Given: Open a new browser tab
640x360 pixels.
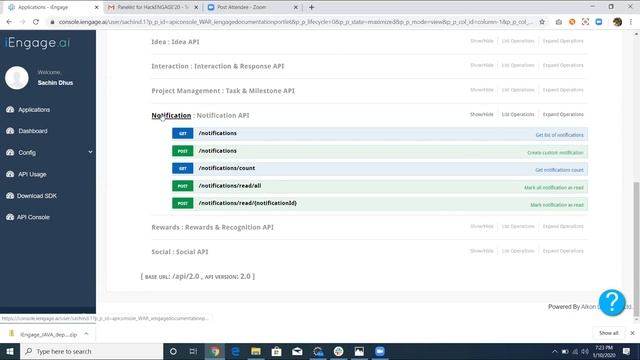Looking at the screenshot, I should coord(311,7).
